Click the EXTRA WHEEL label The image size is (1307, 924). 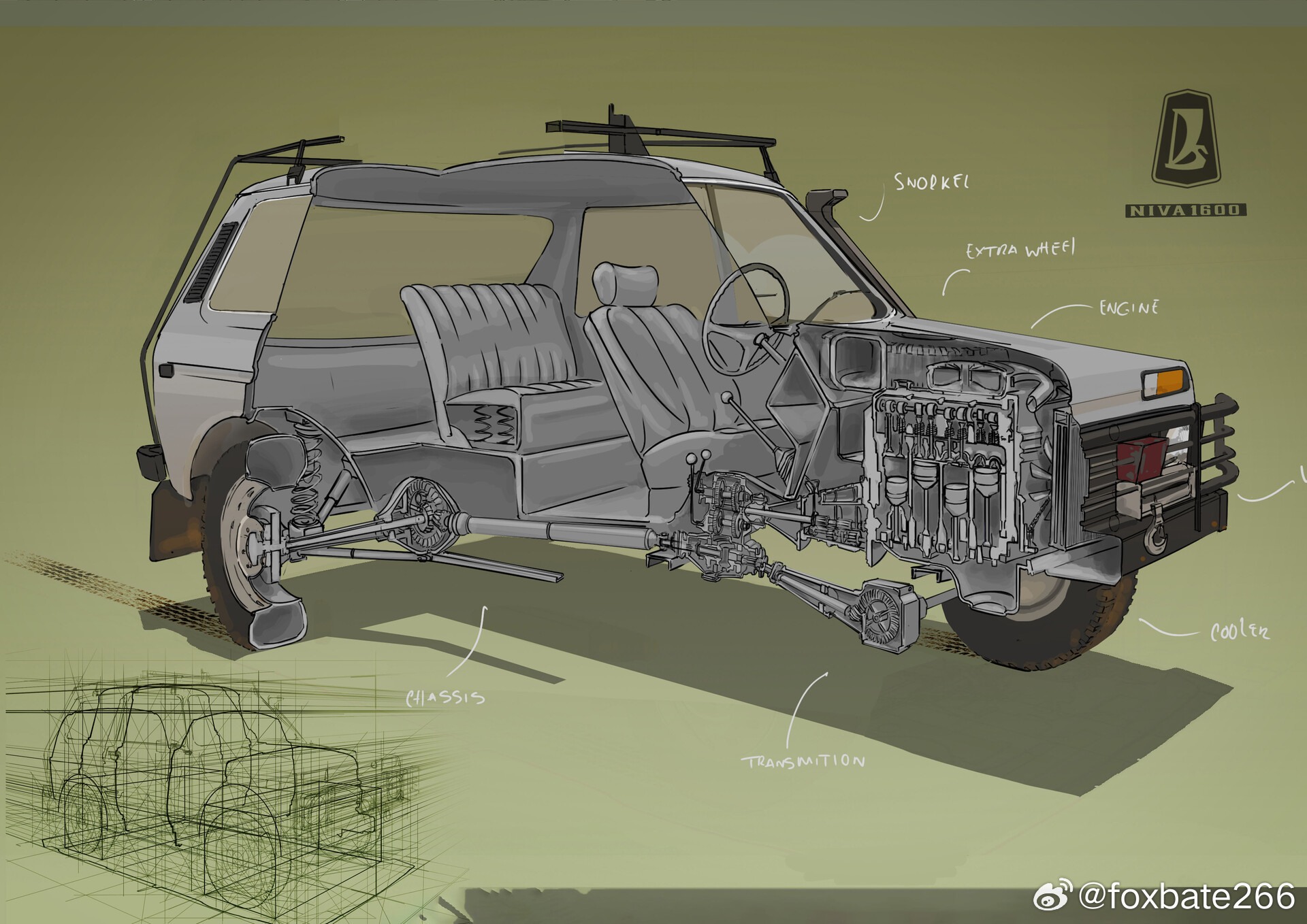click(1020, 249)
